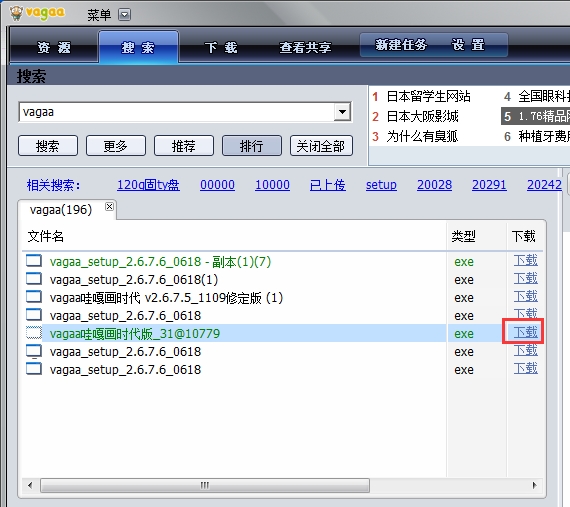Click file icon of last result row
Screen dimensions: 570x507
click(34, 369)
